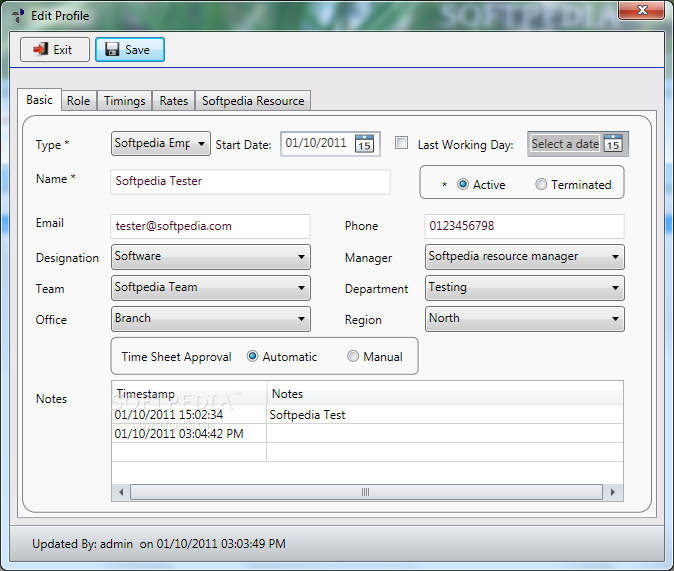674x571 pixels.
Task: Open the Start Date calendar picker icon
Action: tap(365, 144)
